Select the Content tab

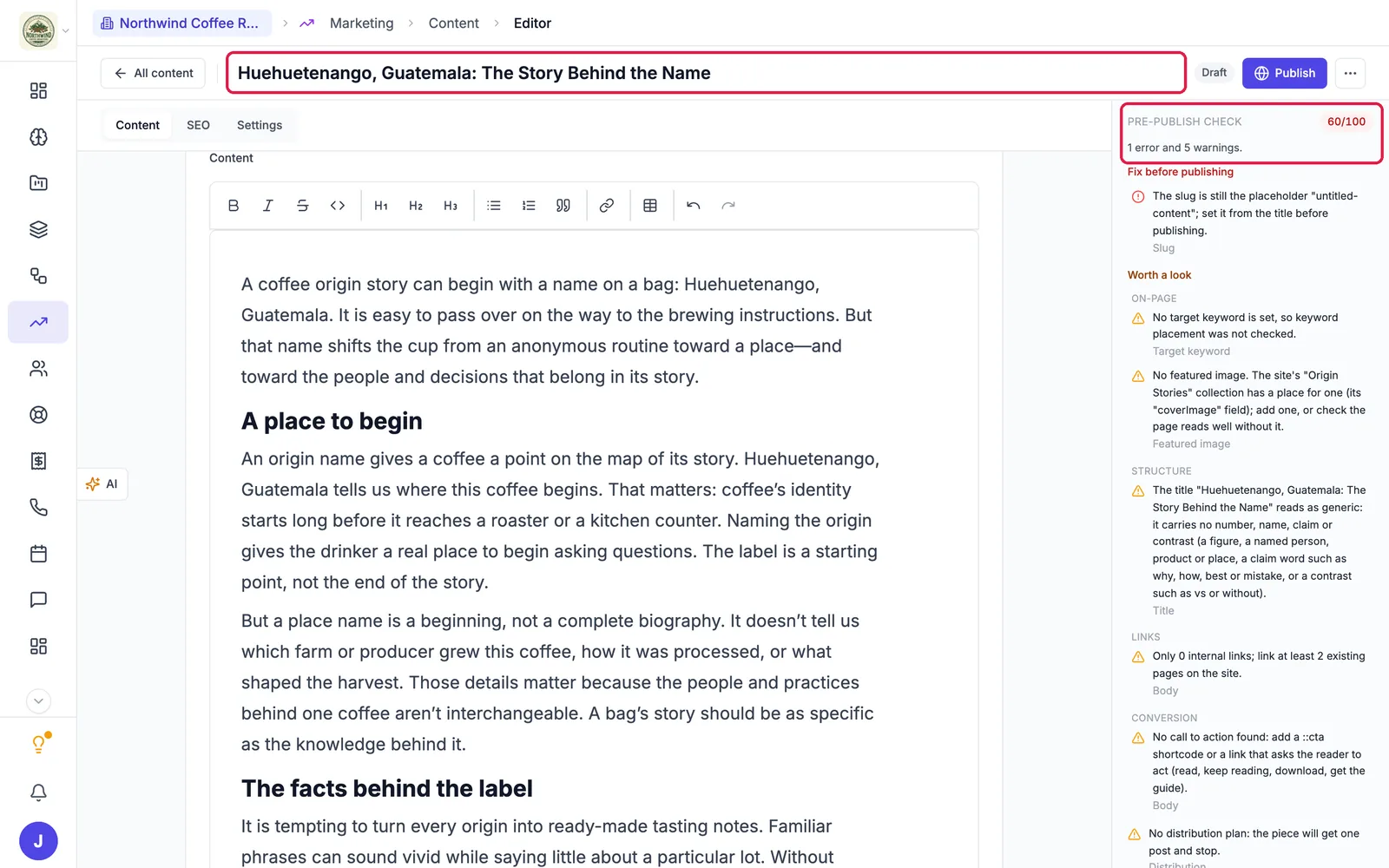[x=137, y=125]
